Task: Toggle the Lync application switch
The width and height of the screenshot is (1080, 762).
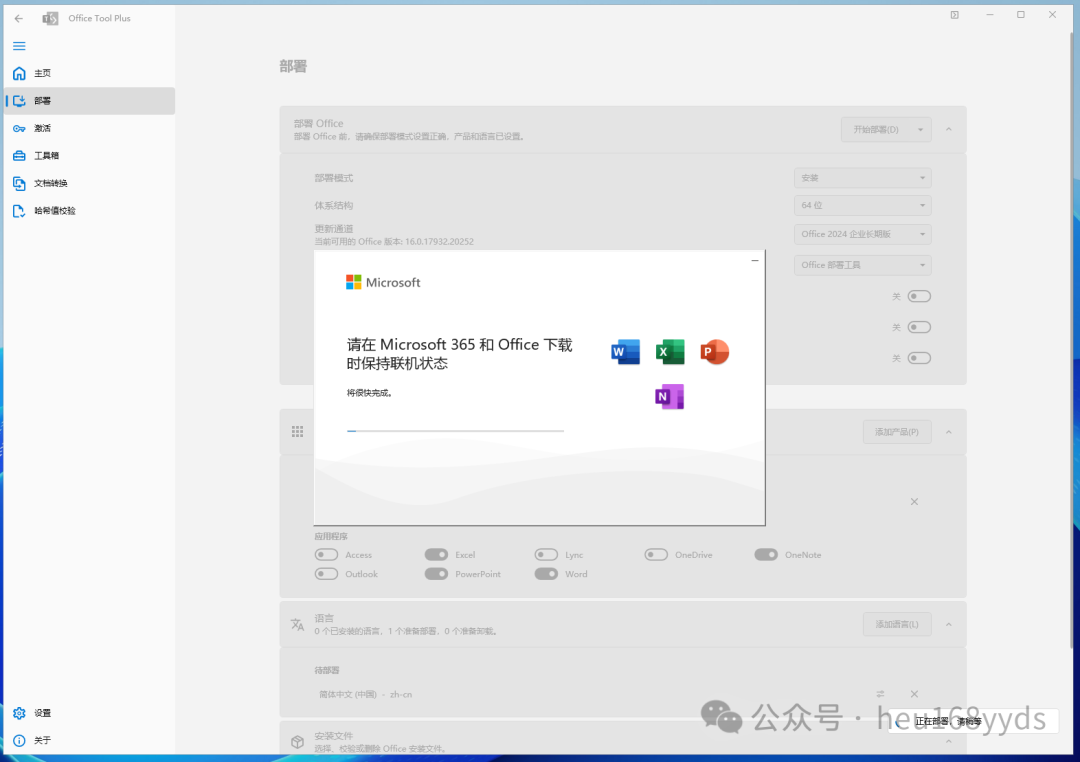Action: pyautogui.click(x=546, y=555)
